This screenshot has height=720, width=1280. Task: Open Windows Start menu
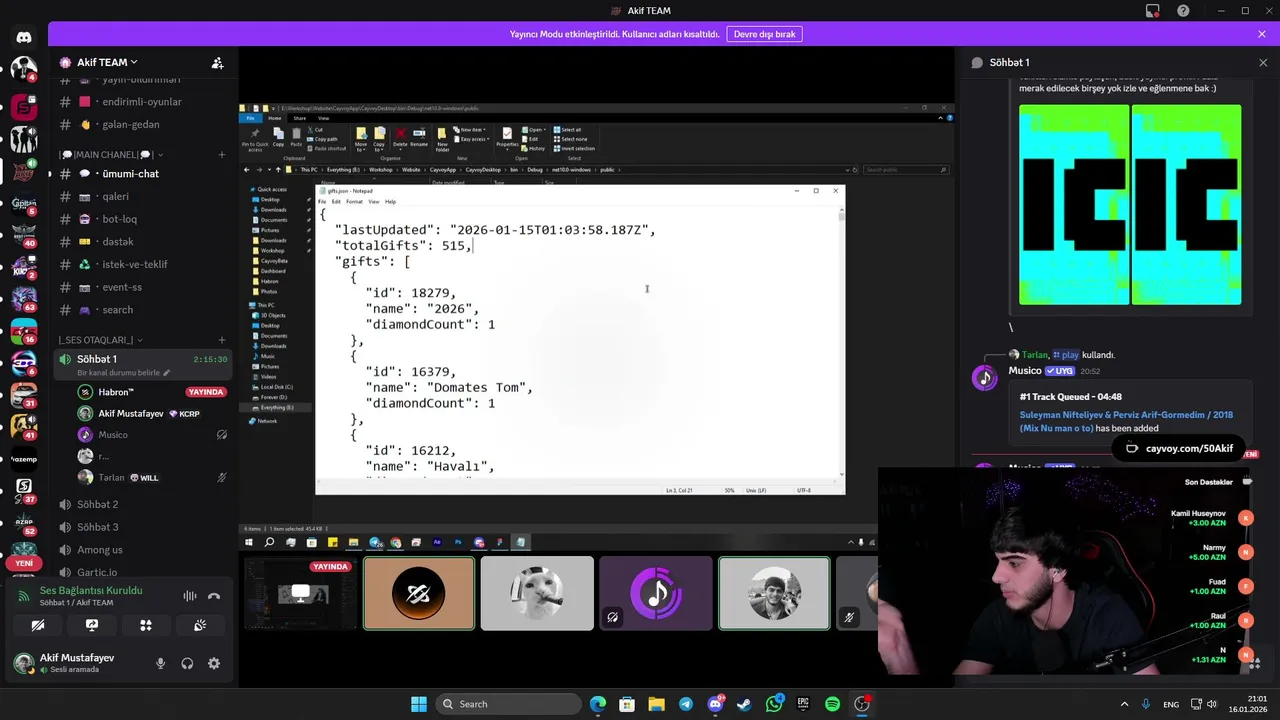(x=419, y=704)
